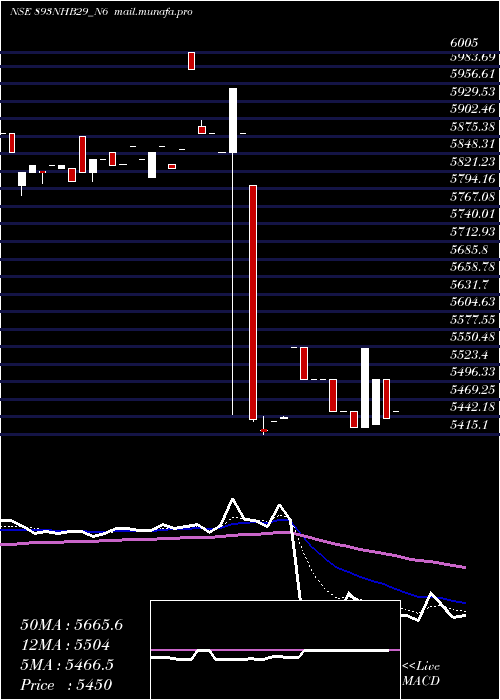The width and height of the screenshot is (500, 700).
Task: Click the topmost red candle near 5983
Action: pyautogui.click(x=192, y=61)
